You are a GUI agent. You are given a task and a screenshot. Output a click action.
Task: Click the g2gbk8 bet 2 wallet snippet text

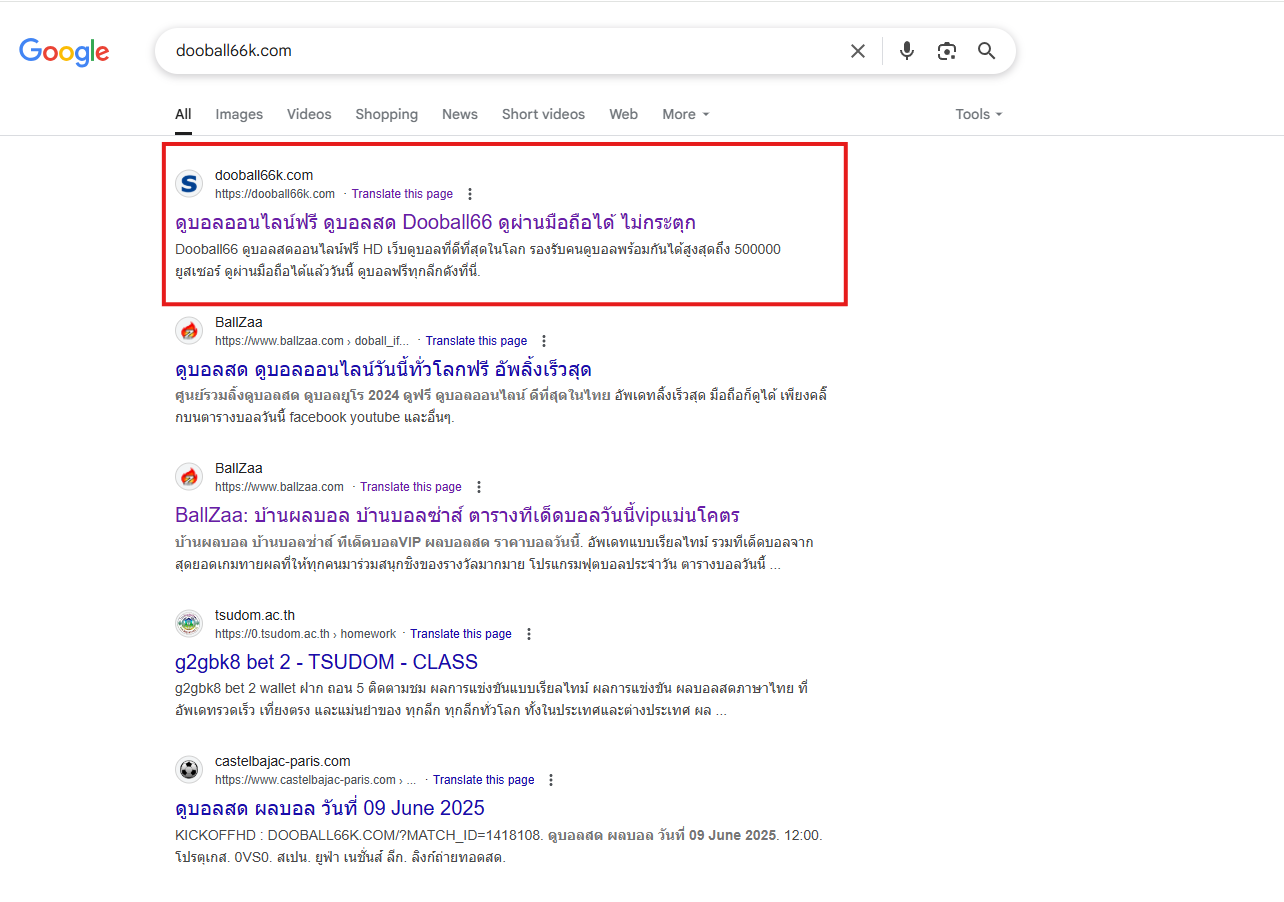coord(491,700)
